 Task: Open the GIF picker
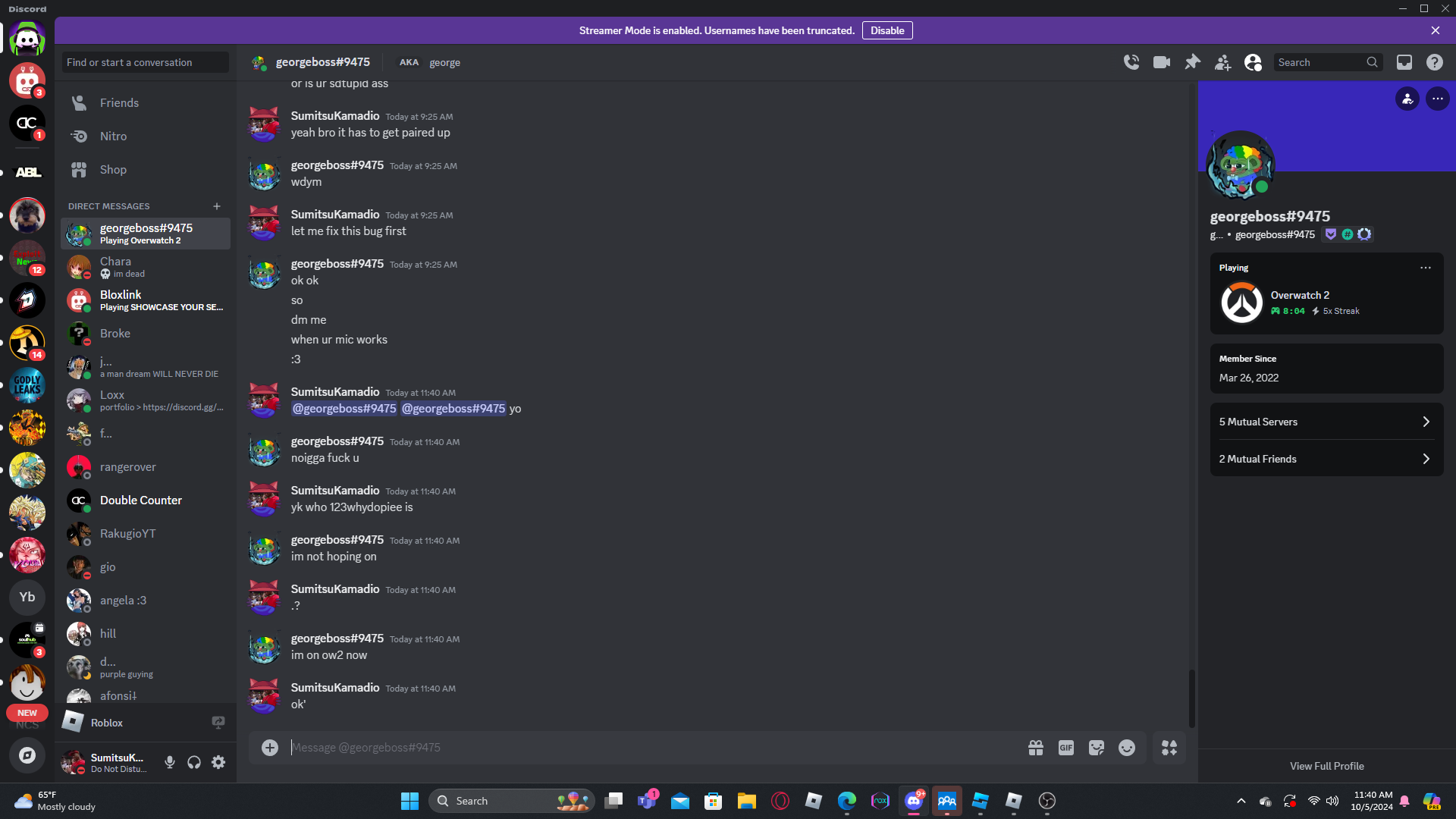click(1065, 748)
